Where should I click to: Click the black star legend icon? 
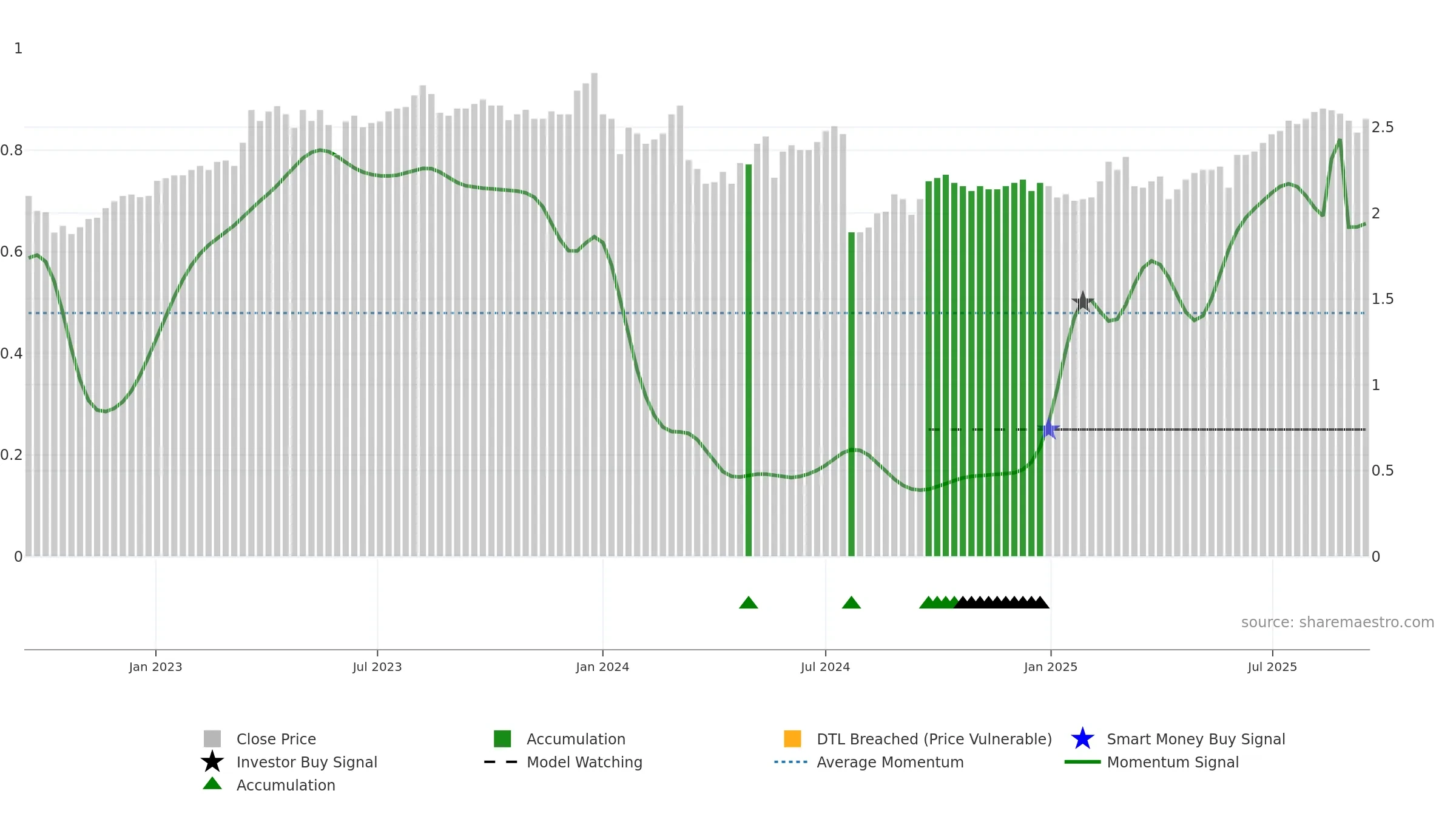pyautogui.click(x=212, y=761)
